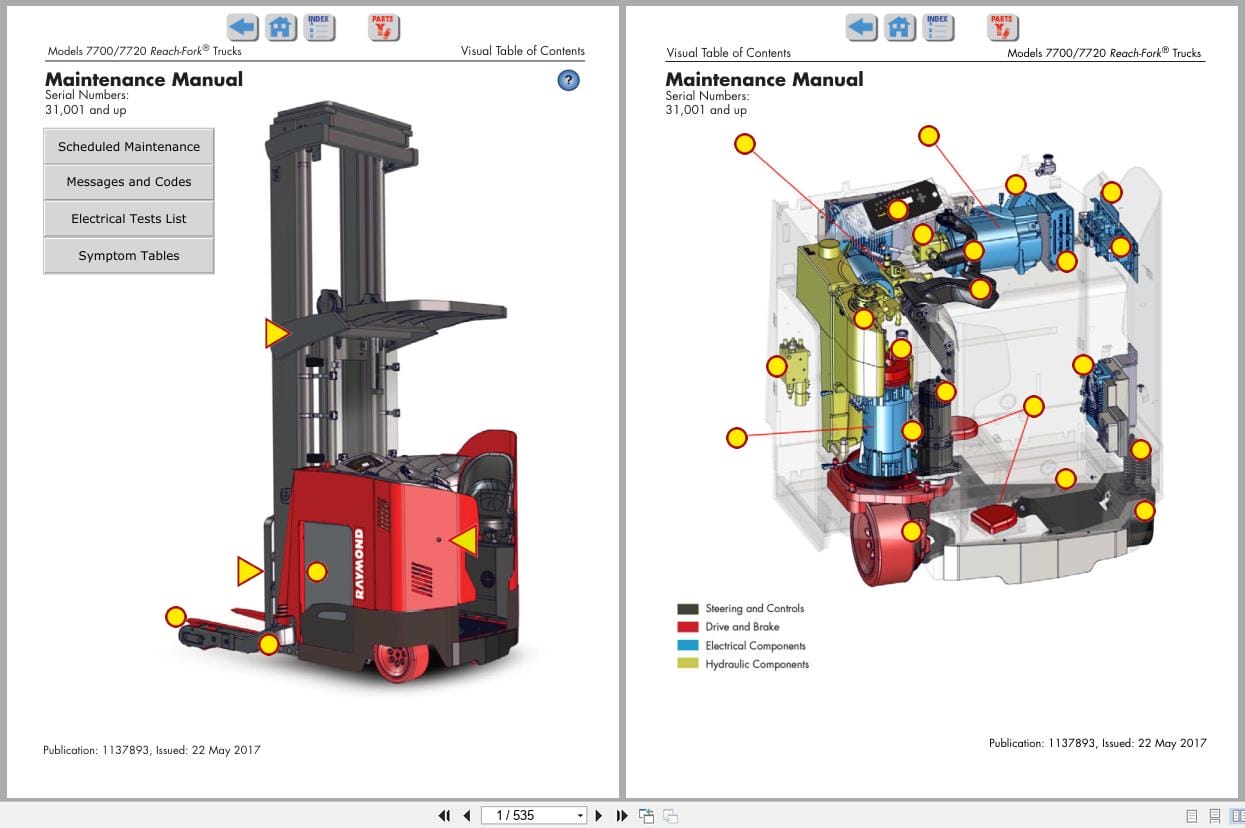Screen dimensions: 1245x828
Task: Click the Drive and Brake legend label
Action: click(742, 627)
